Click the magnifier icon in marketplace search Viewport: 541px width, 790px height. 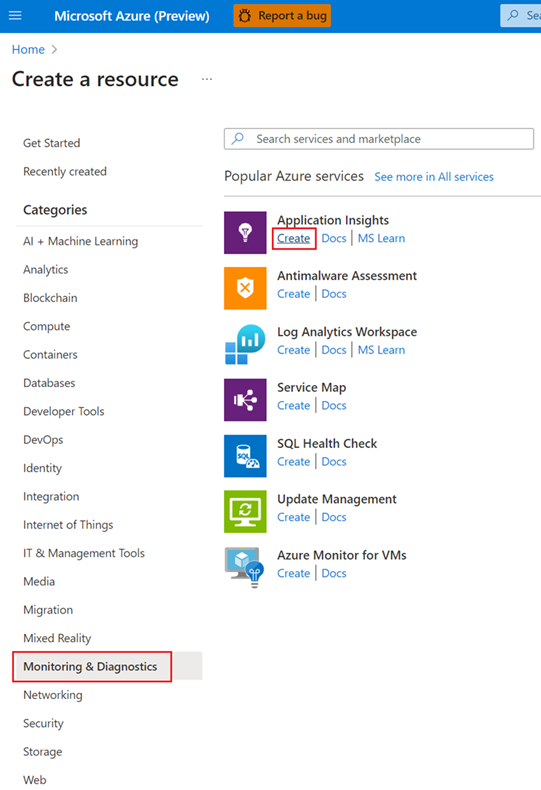[x=238, y=139]
